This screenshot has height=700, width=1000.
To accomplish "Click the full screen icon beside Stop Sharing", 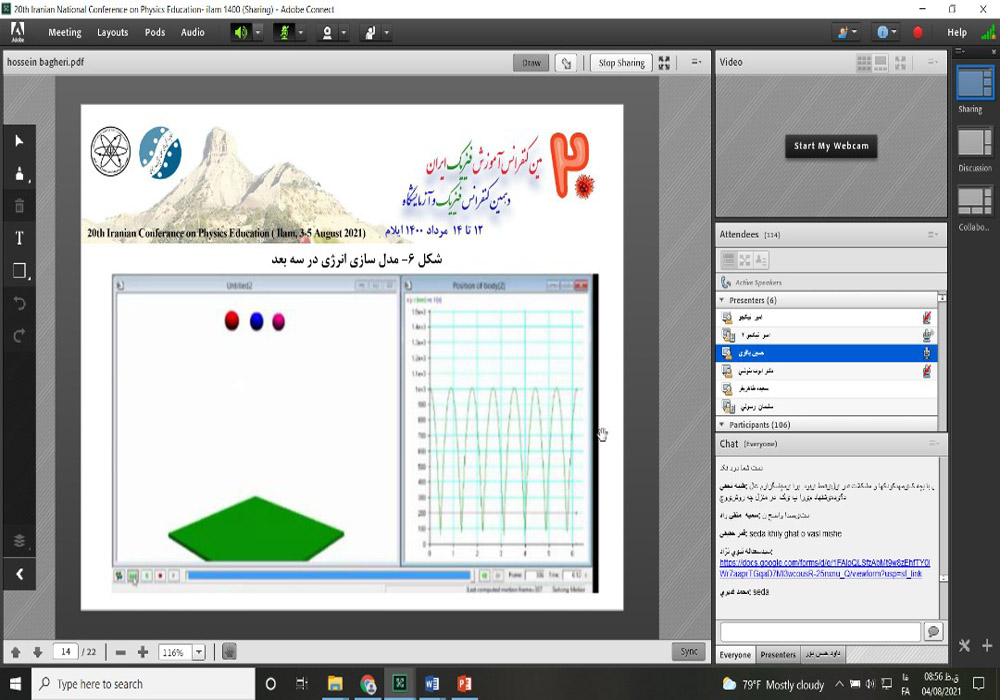I will coord(664,63).
